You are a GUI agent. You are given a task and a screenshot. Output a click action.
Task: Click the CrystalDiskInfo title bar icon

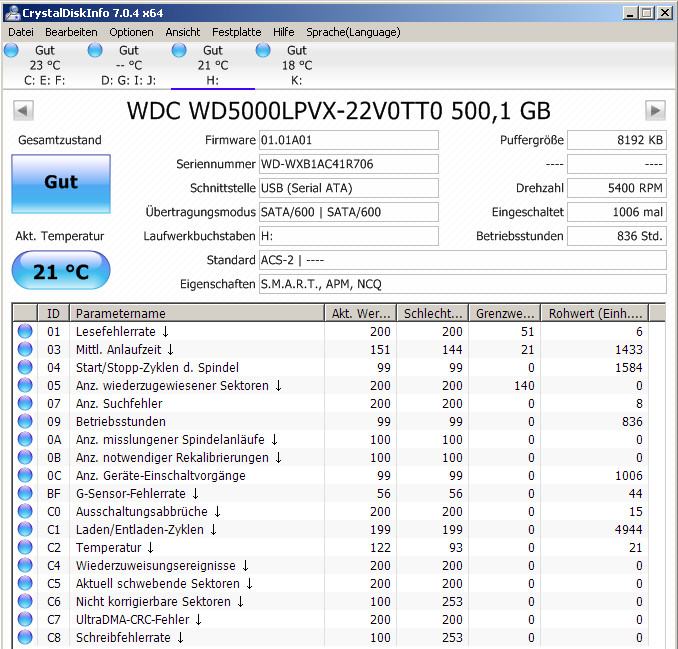pos(13,13)
